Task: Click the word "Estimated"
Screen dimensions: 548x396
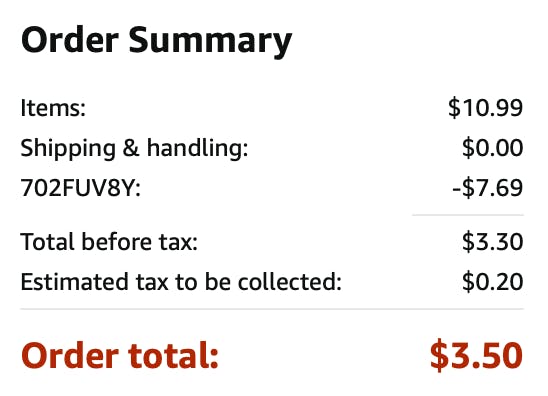Action: coord(74,282)
